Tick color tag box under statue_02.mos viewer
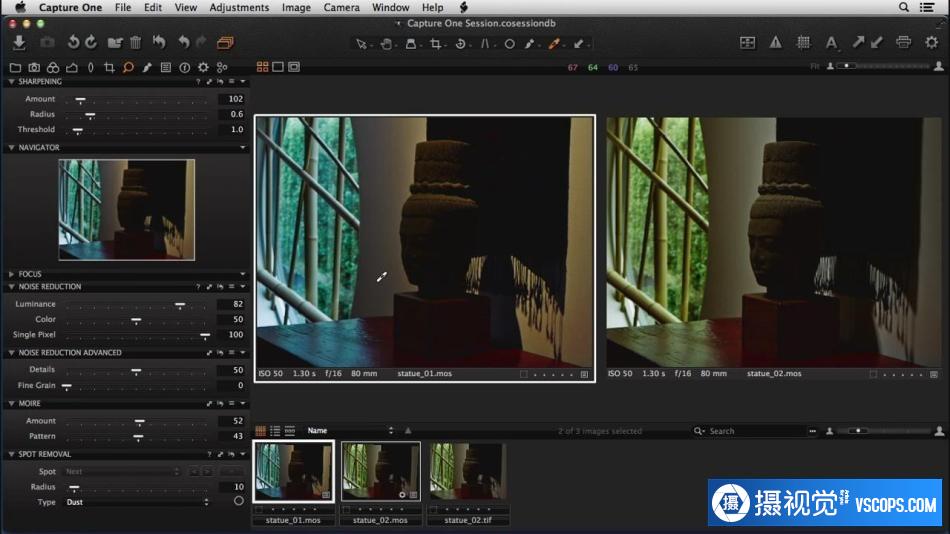This screenshot has height=534, width=950. click(873, 374)
